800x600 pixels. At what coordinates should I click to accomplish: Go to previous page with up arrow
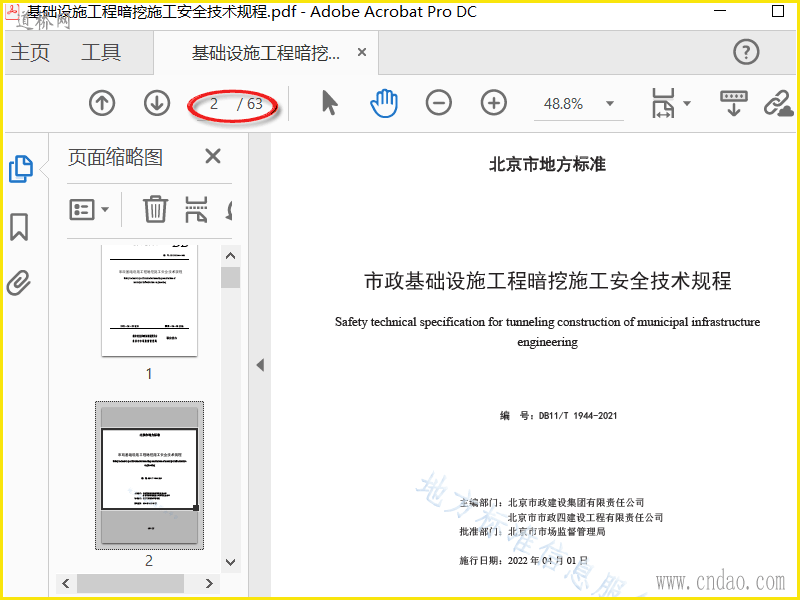[102, 104]
